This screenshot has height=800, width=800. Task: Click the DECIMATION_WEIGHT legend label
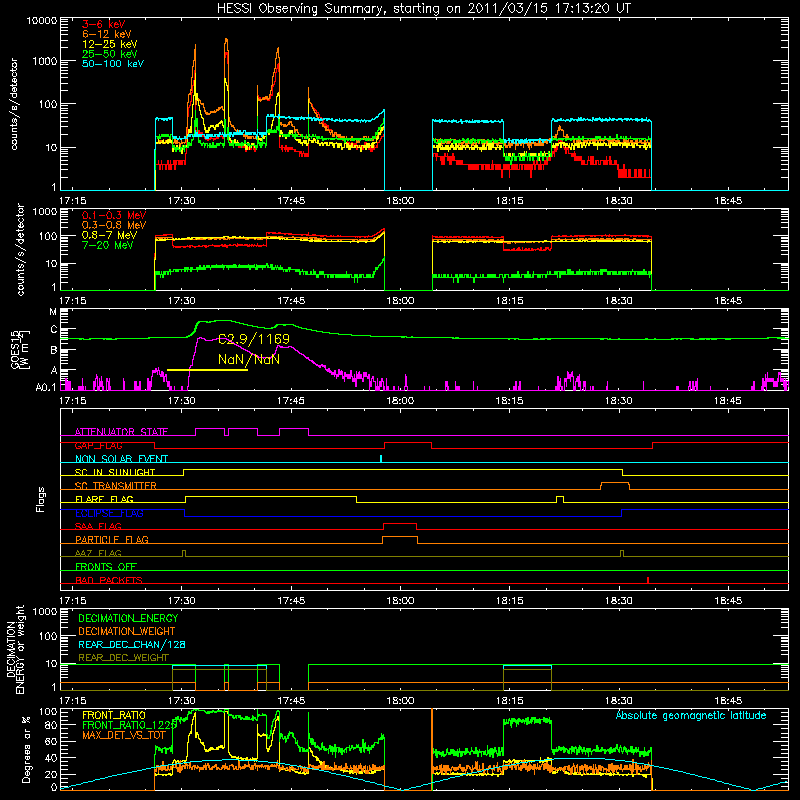click(x=127, y=632)
